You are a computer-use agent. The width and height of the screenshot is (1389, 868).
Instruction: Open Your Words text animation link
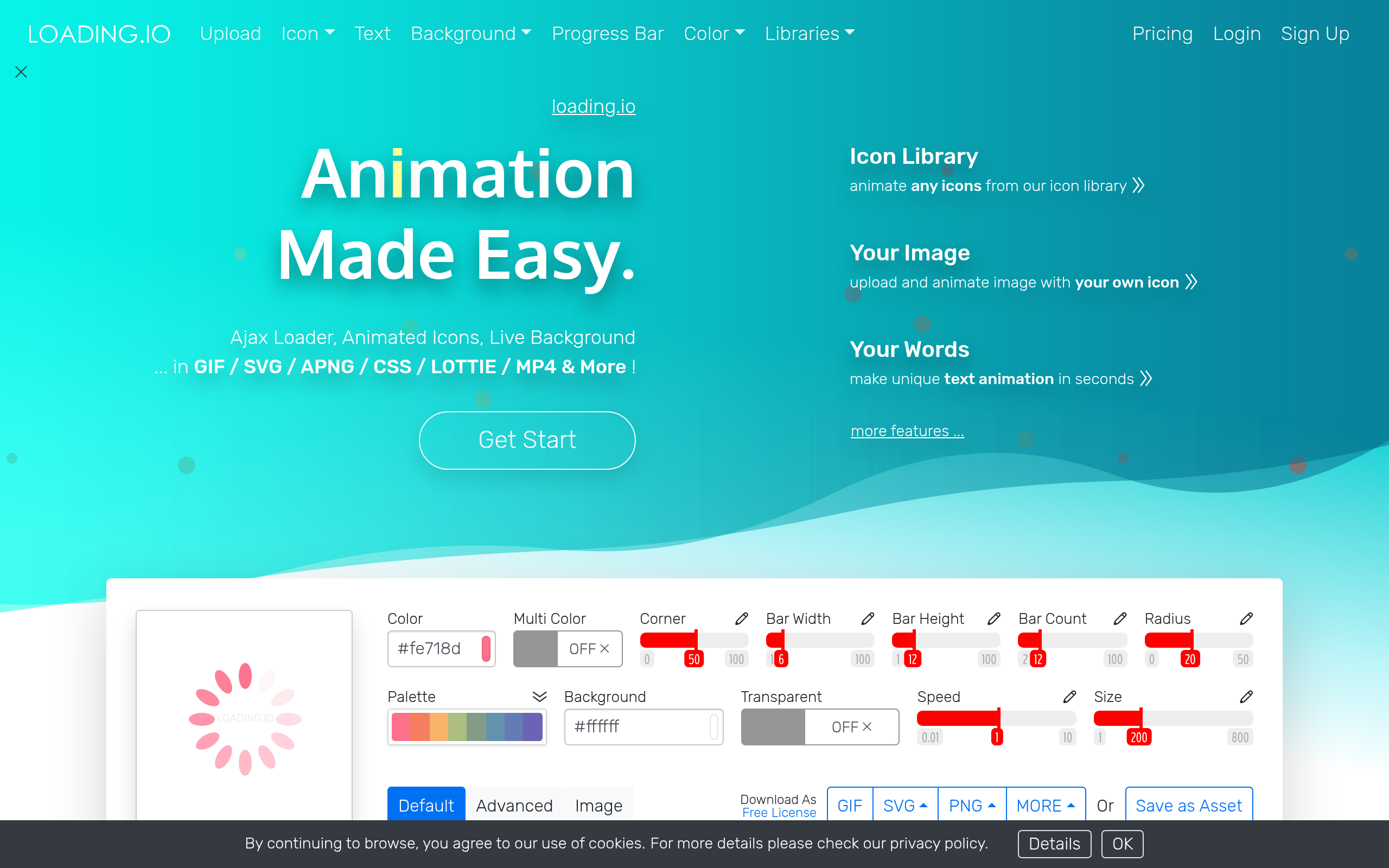pos(1001,363)
